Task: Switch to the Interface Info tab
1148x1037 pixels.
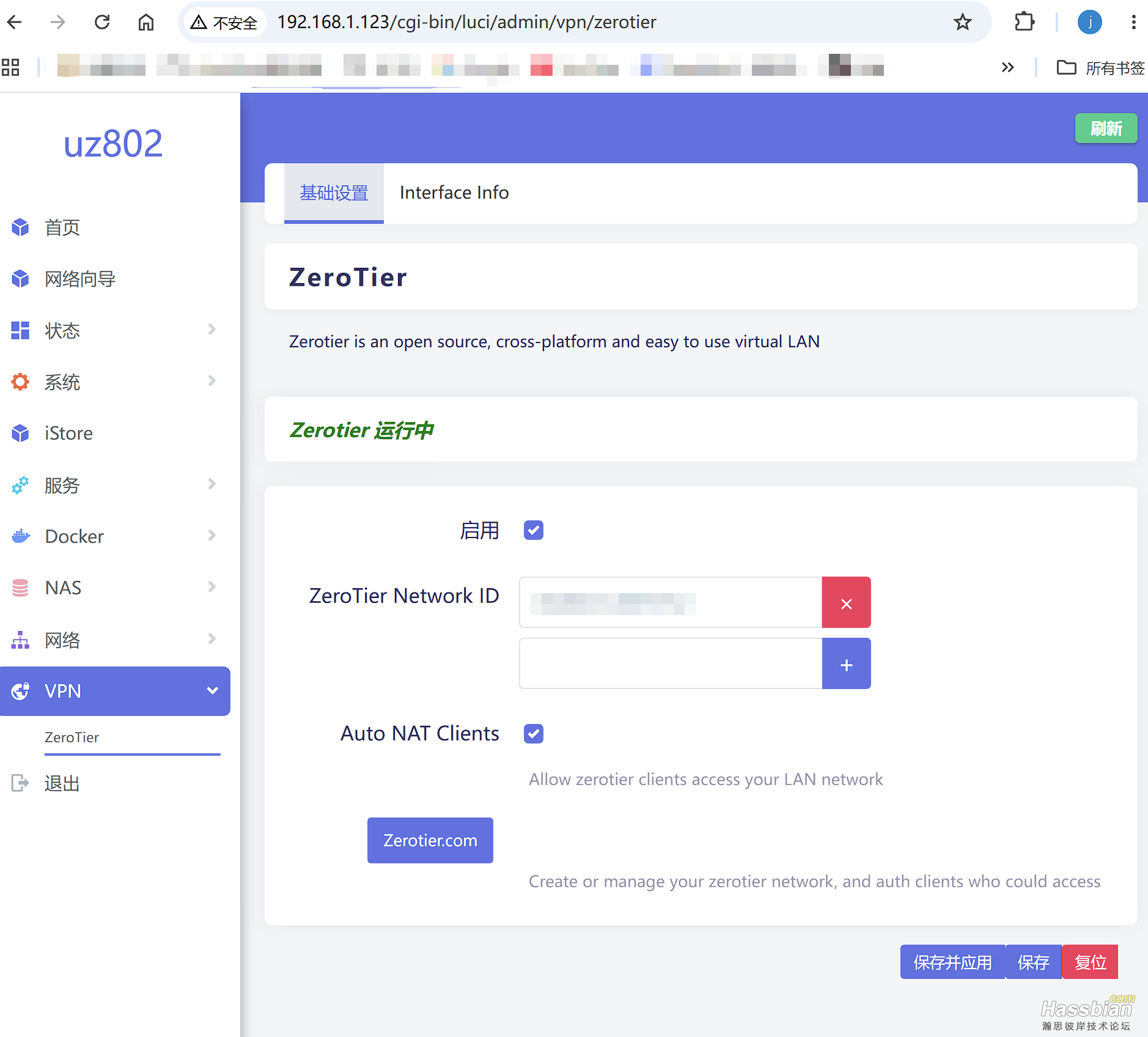Action: point(454,193)
